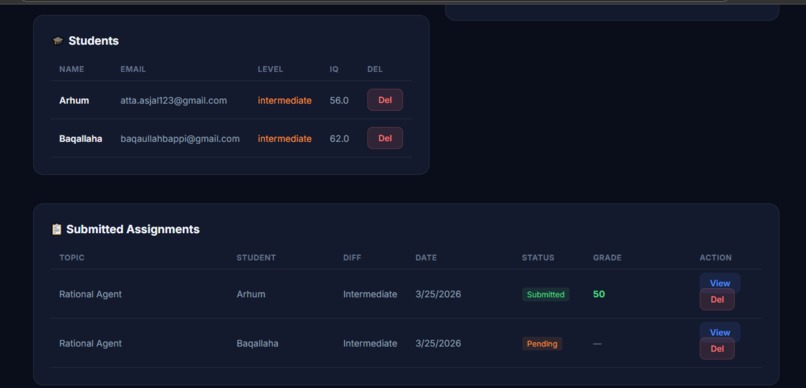Click student Arhum in assignments table
This screenshot has width=806, height=388.
tap(251, 294)
